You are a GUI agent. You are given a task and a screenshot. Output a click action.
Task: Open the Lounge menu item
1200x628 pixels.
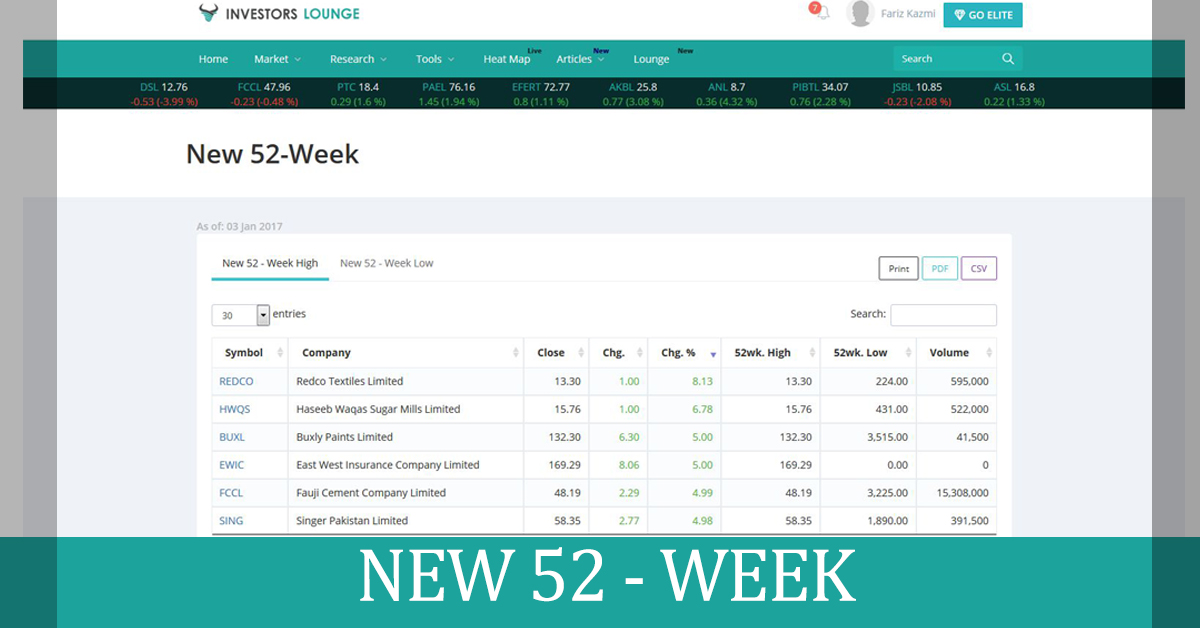pyautogui.click(x=651, y=59)
